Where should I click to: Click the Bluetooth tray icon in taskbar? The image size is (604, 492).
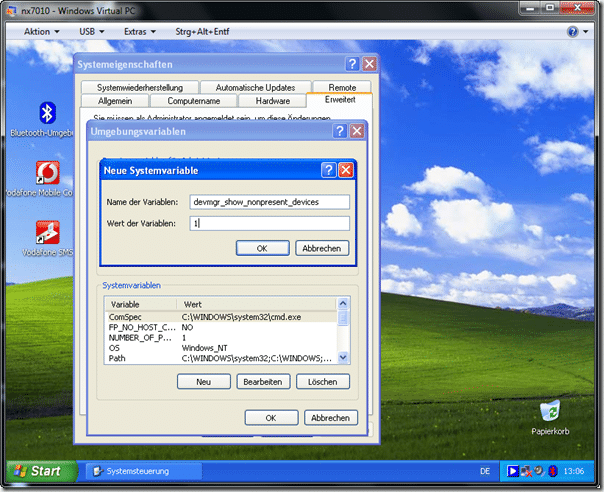[553, 471]
